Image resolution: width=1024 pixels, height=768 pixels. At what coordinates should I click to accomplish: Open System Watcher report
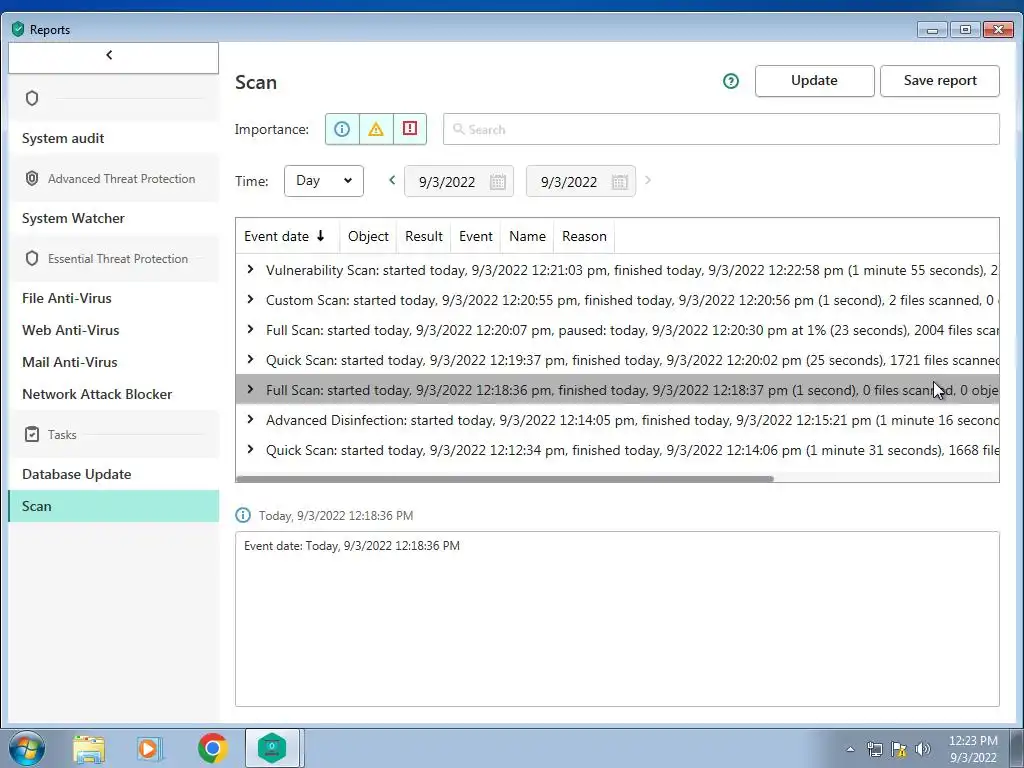point(73,218)
